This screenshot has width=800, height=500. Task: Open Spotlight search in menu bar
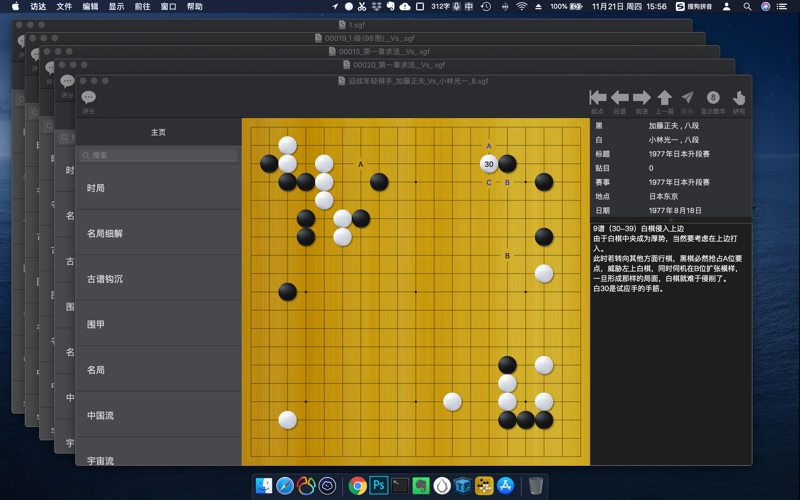tap(747, 6)
